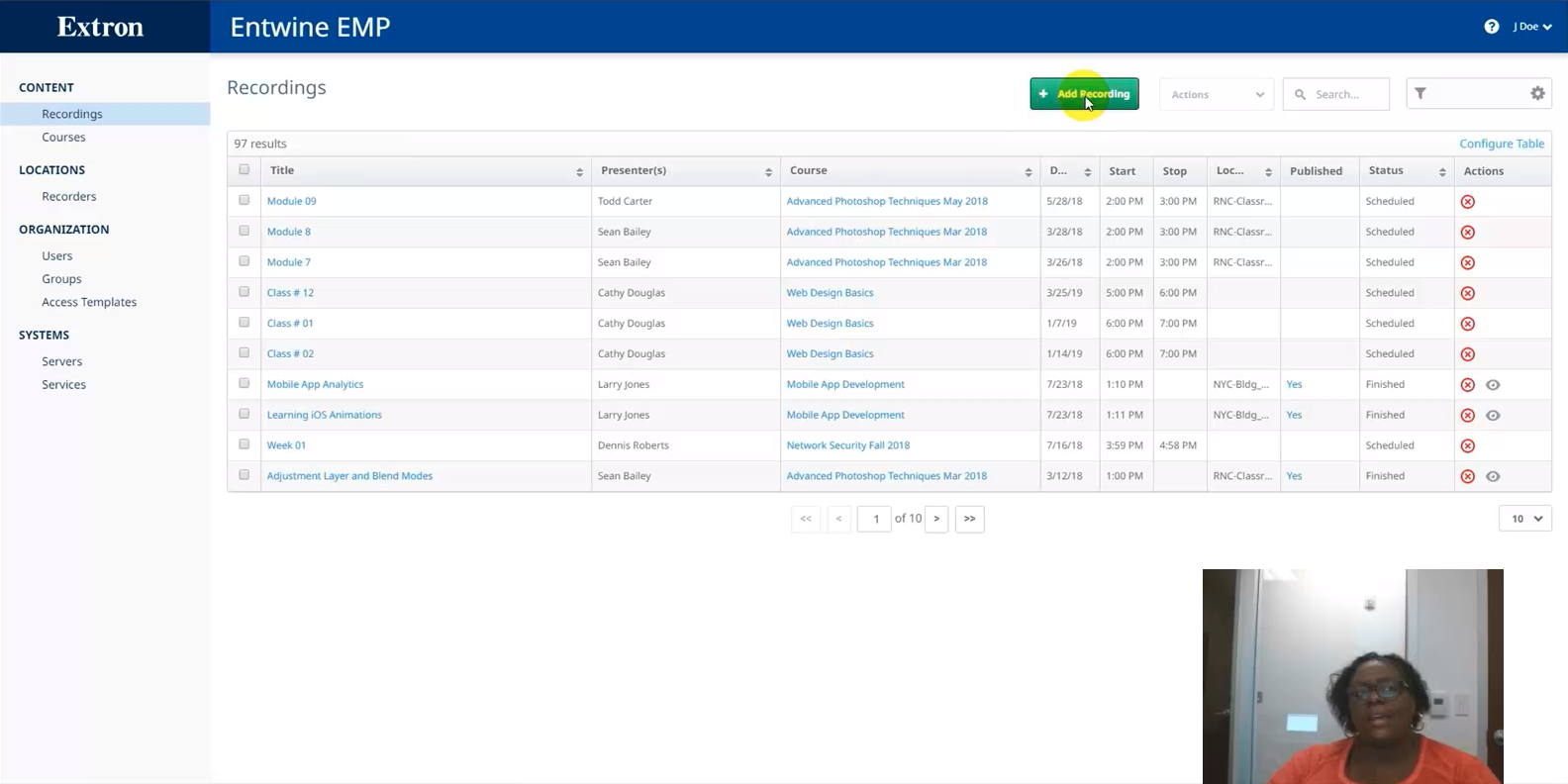Viewport: 1568px width, 784px height.
Task: Check the Module 09 row checkbox
Action: pyautogui.click(x=244, y=200)
